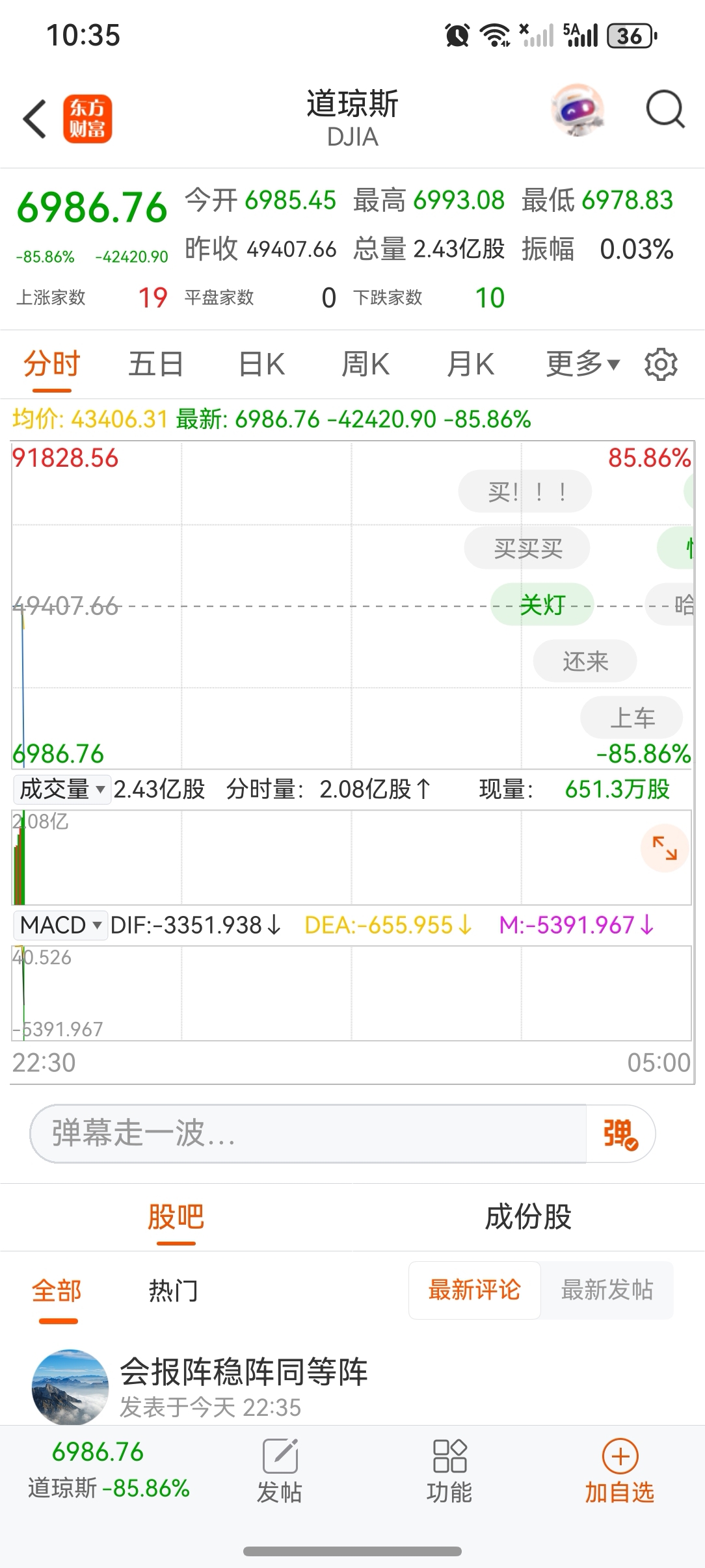Open search with magnifier icon

point(665,109)
